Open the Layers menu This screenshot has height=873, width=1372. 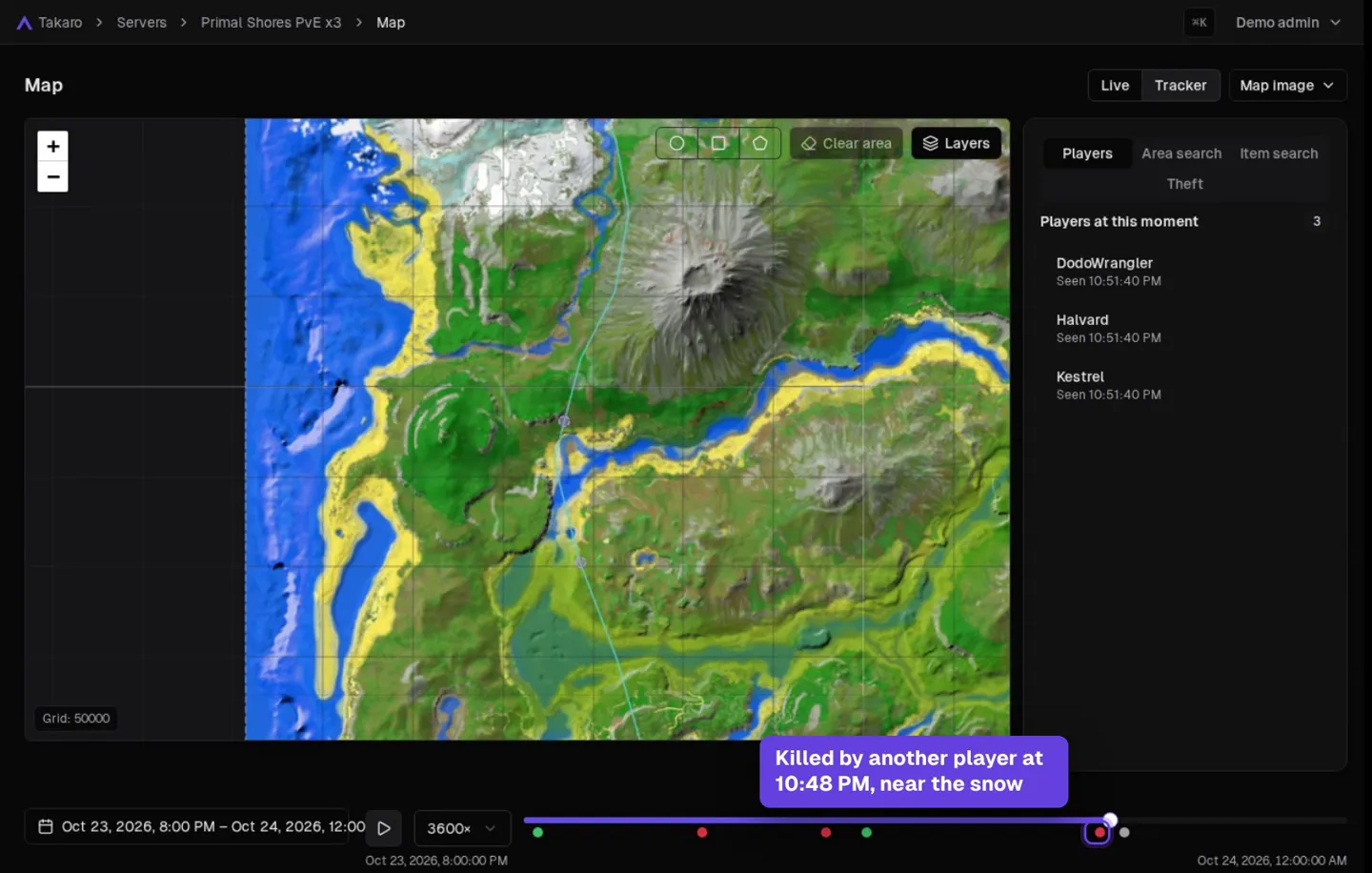click(957, 143)
